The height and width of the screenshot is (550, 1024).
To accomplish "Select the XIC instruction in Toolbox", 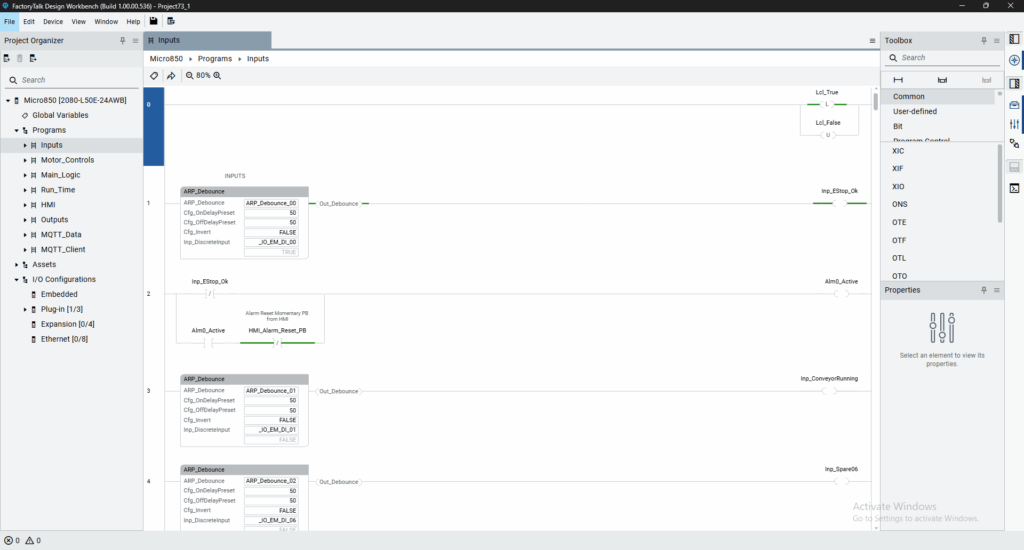I will pos(898,151).
